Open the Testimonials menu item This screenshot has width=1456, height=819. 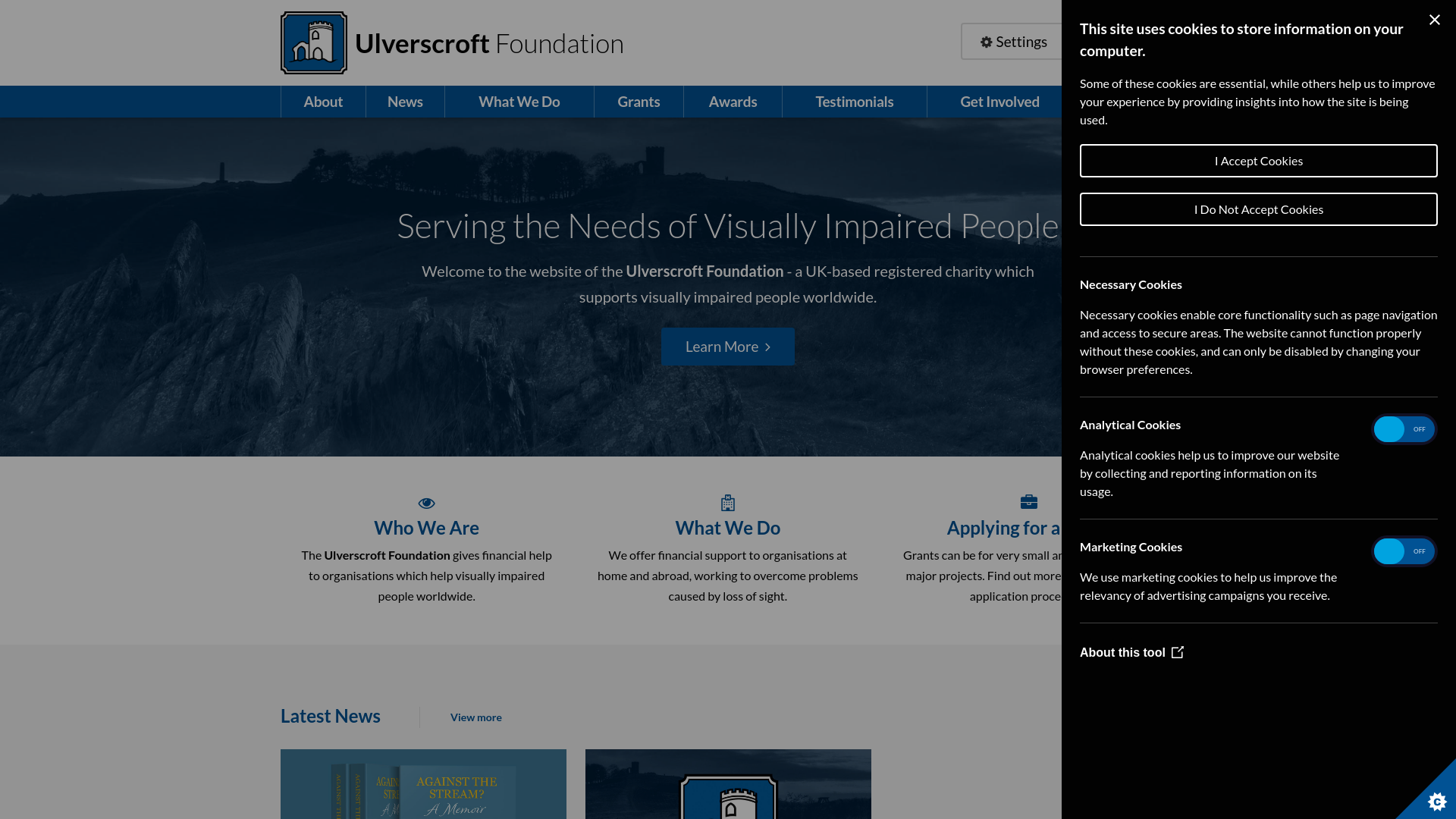855,102
